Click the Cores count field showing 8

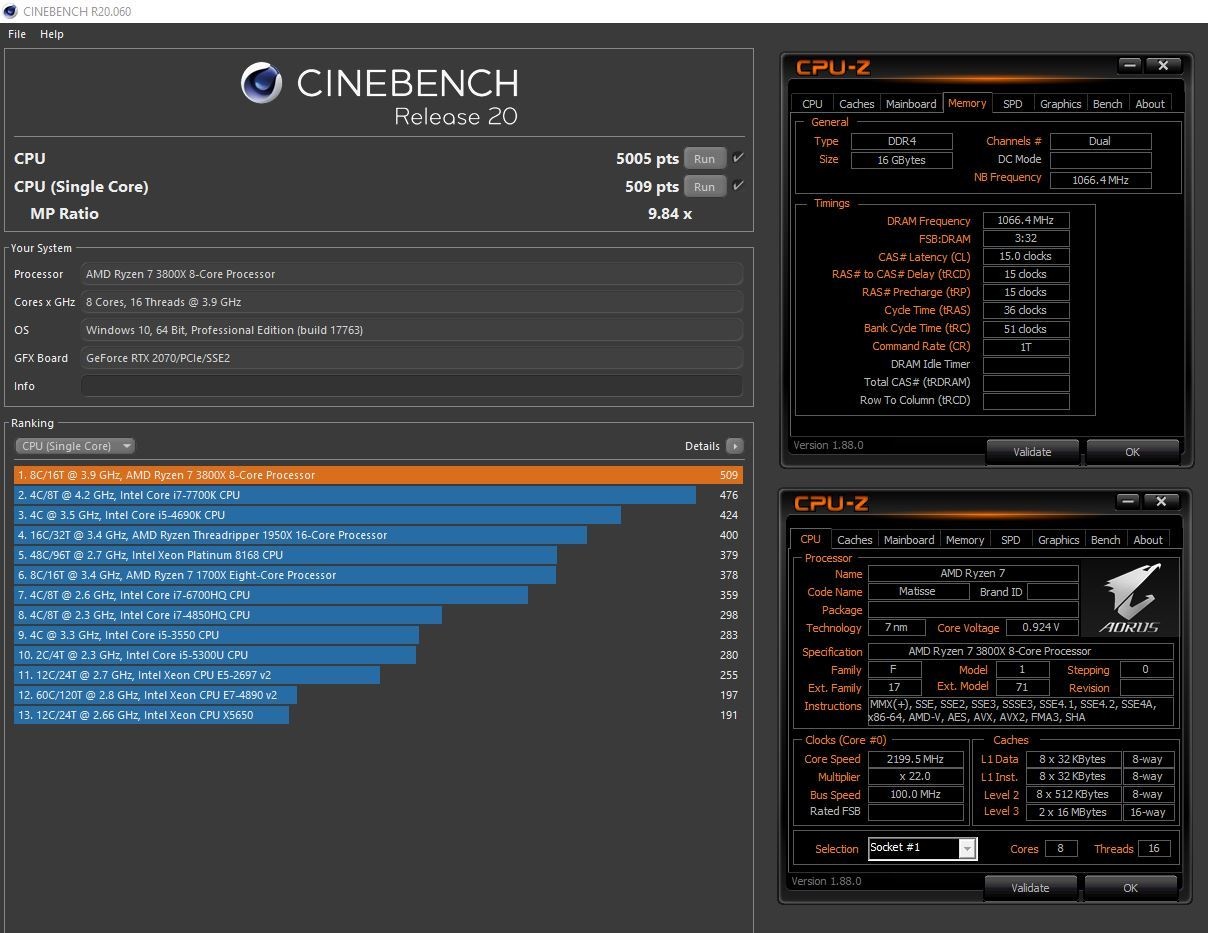coord(1061,849)
